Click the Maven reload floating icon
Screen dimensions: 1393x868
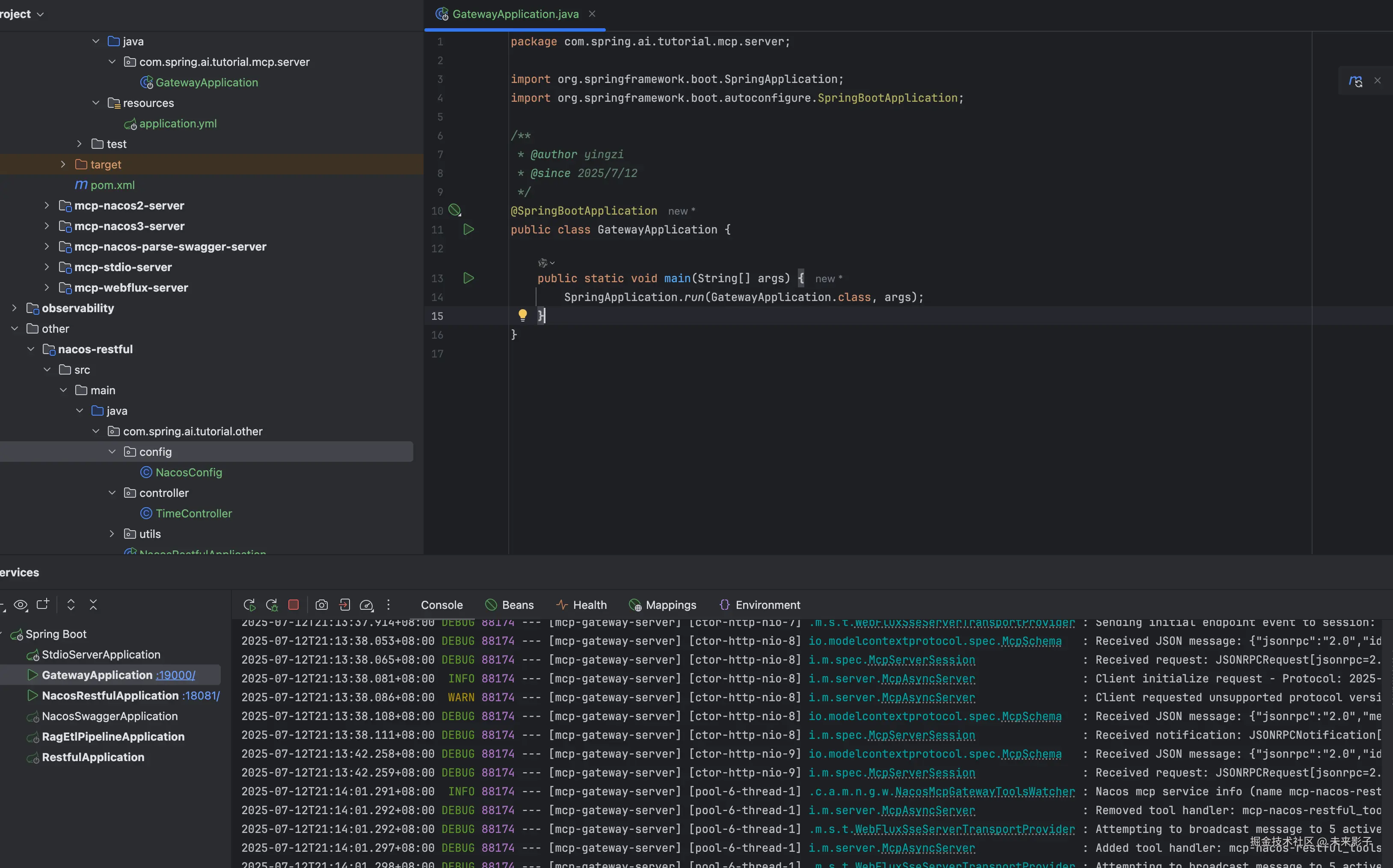(1355, 81)
